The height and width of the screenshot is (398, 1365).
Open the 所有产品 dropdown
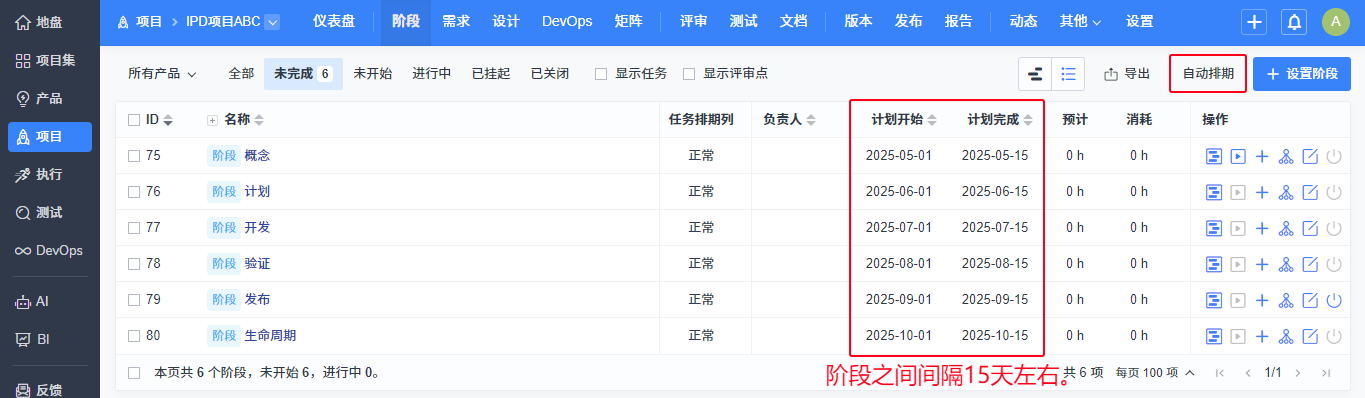[162, 74]
